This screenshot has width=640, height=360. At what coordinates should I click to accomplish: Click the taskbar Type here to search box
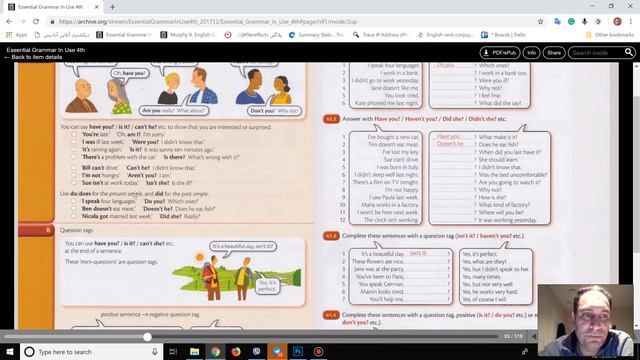(x=91, y=351)
